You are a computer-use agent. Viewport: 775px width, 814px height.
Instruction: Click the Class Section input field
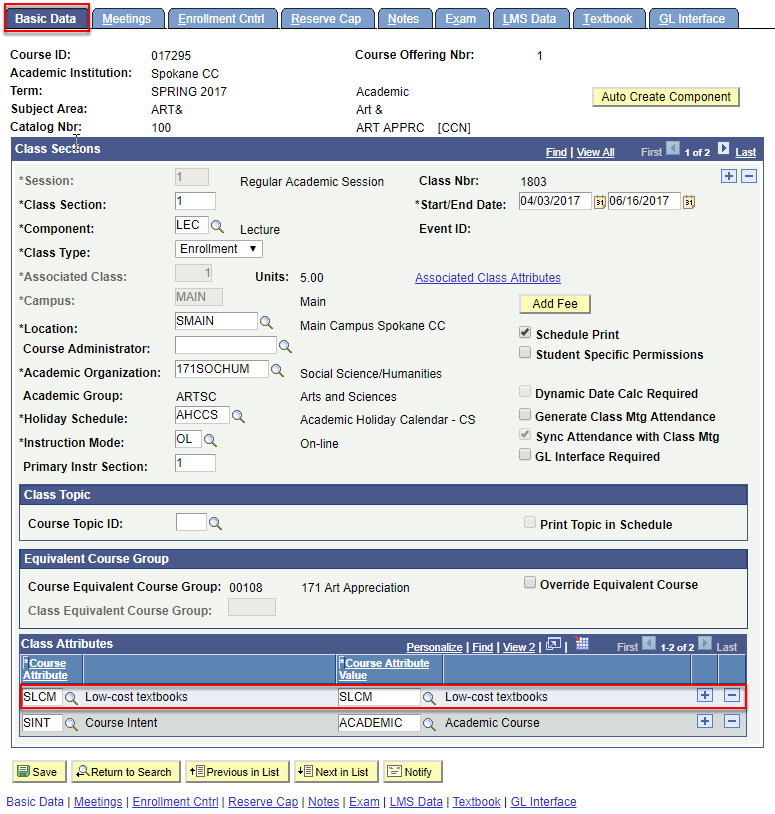(195, 201)
